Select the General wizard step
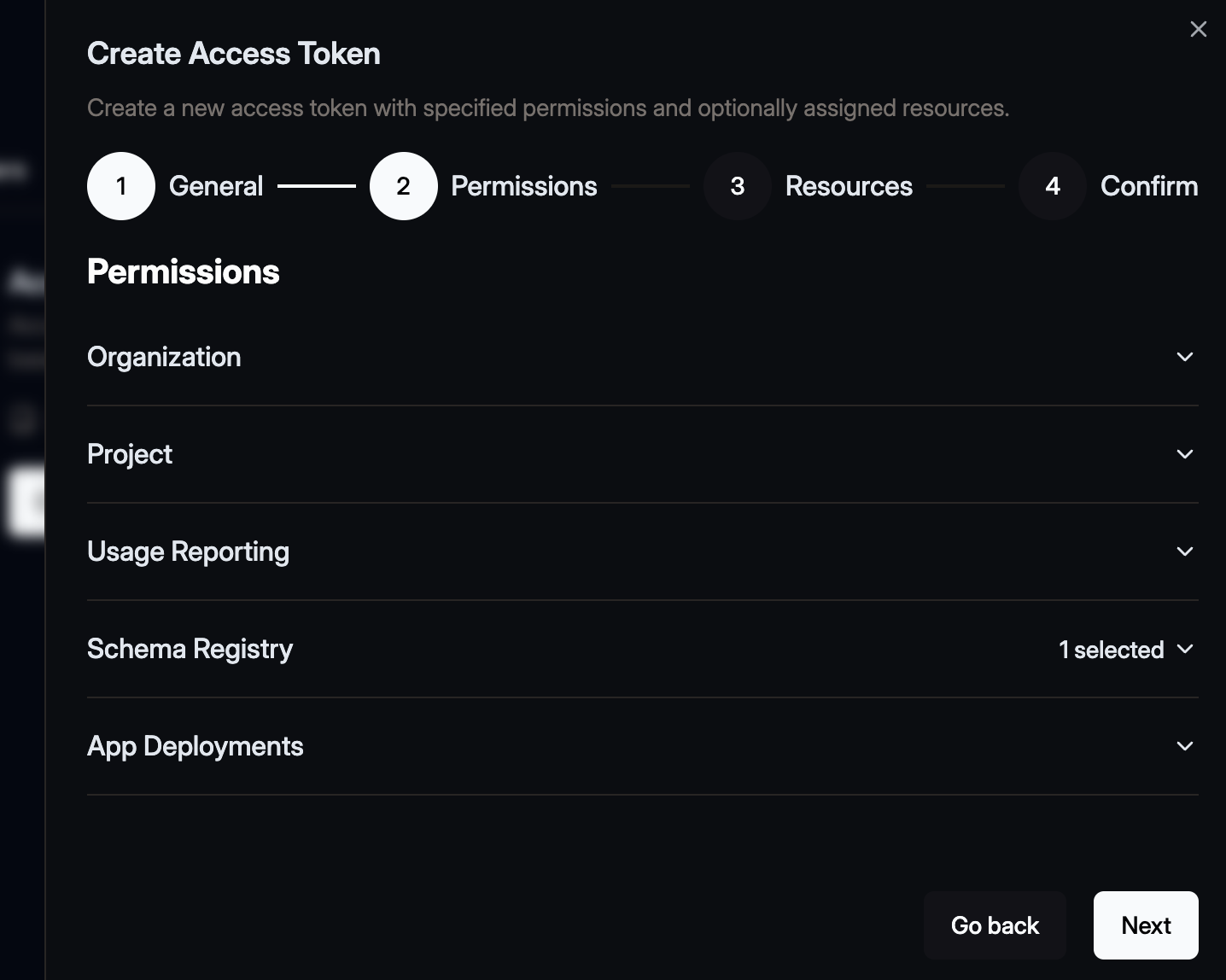This screenshot has width=1226, height=980. (x=216, y=186)
